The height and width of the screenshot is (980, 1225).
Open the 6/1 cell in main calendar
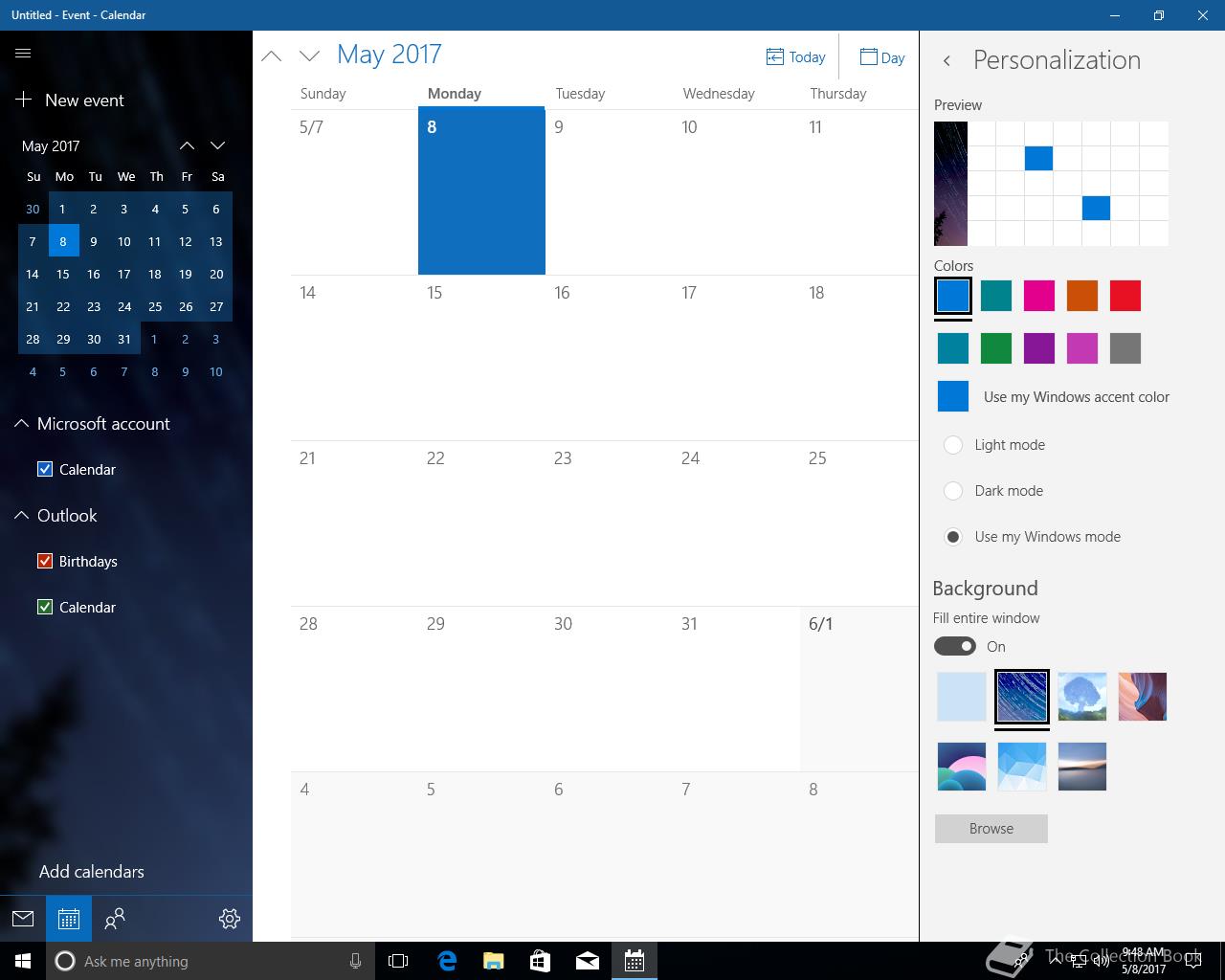coord(858,689)
